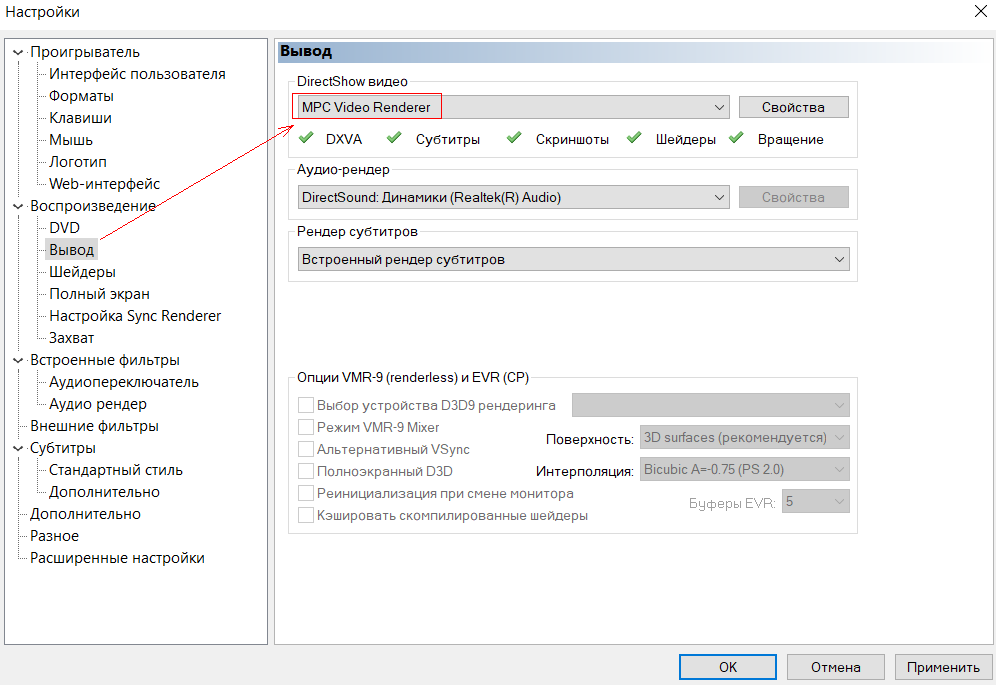Open the D3D9 device selection dropdown
Image resolution: width=996 pixels, height=685 pixels.
tap(710, 405)
